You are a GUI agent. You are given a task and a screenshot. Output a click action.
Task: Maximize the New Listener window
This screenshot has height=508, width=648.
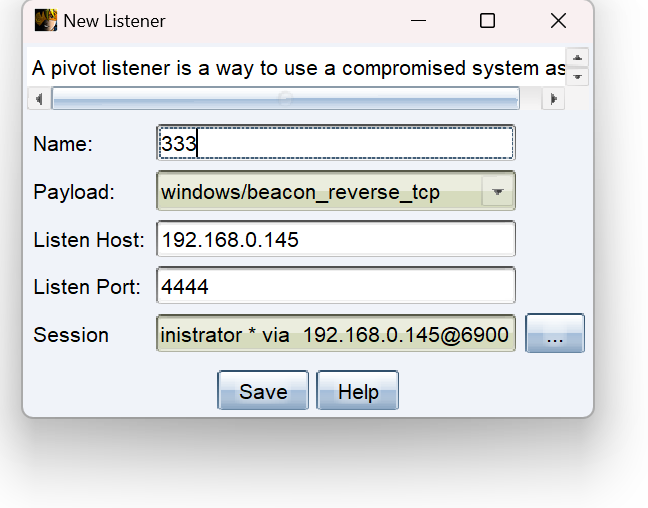487,21
